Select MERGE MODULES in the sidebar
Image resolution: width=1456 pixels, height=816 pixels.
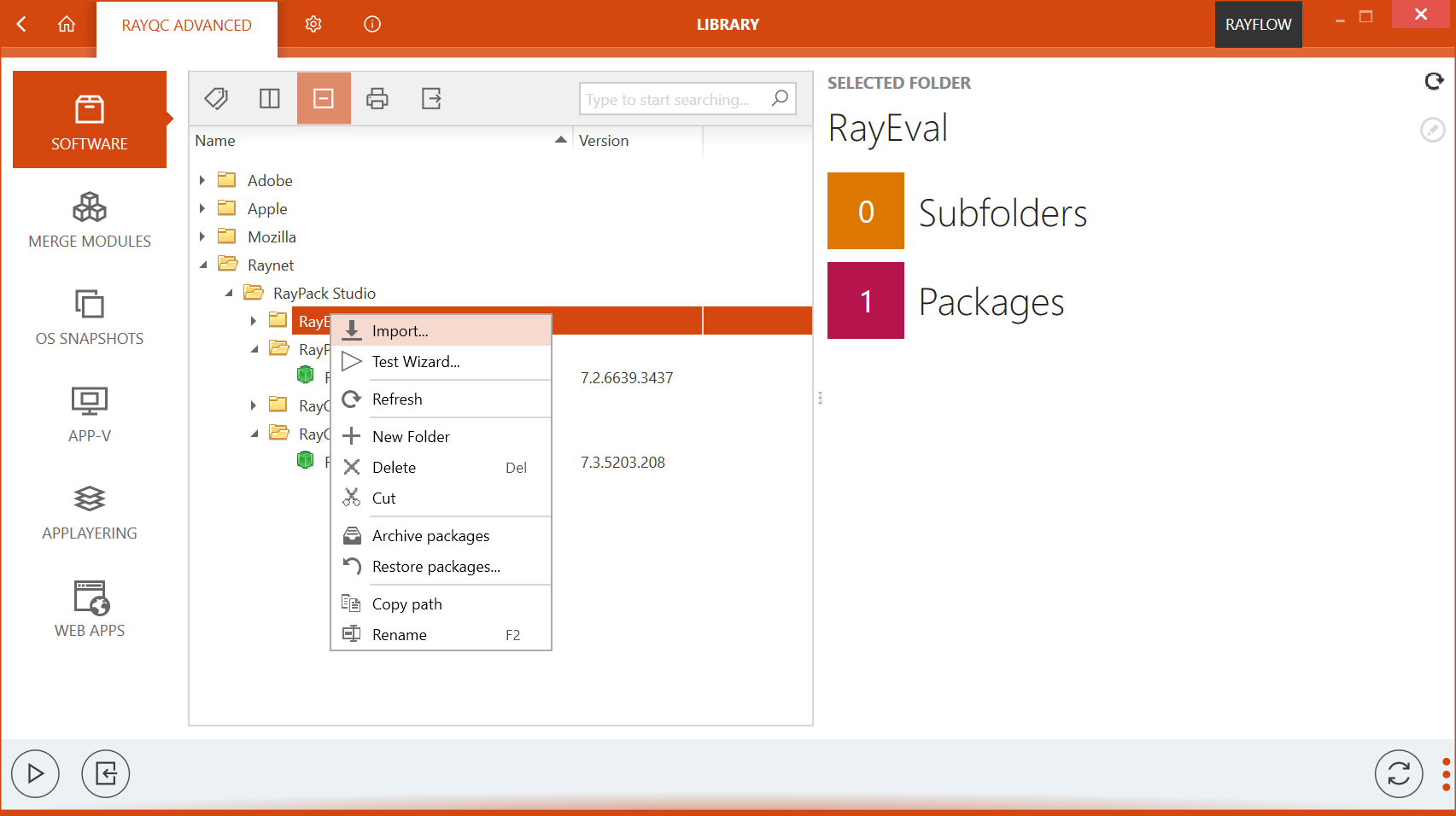[89, 219]
